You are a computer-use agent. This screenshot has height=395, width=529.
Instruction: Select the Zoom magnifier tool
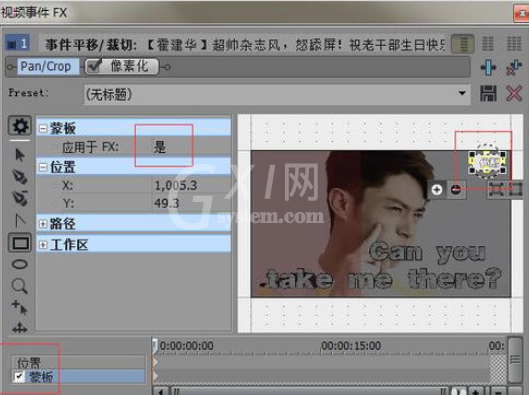[x=20, y=286]
